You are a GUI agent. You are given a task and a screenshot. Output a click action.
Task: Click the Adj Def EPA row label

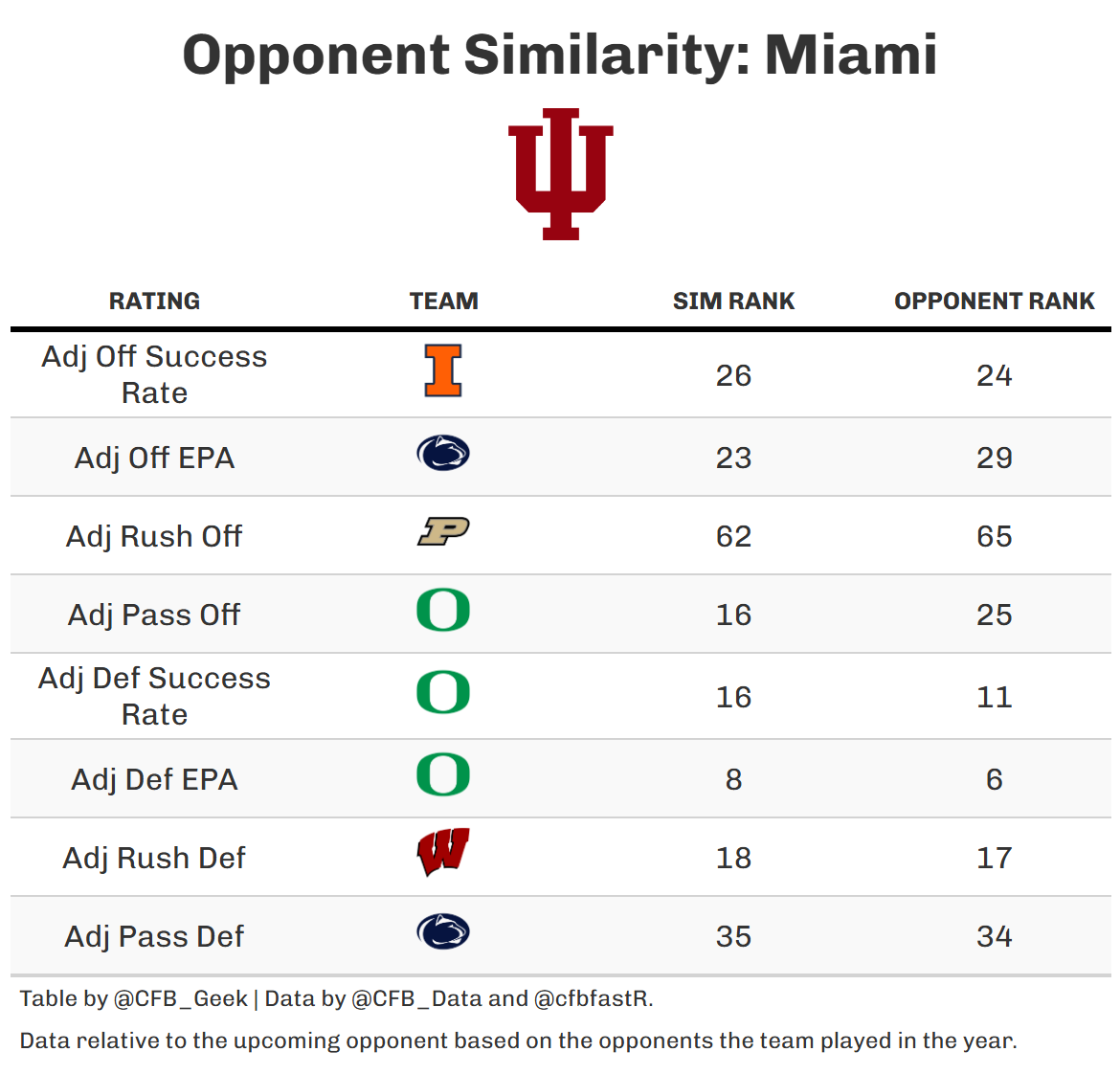154,779
